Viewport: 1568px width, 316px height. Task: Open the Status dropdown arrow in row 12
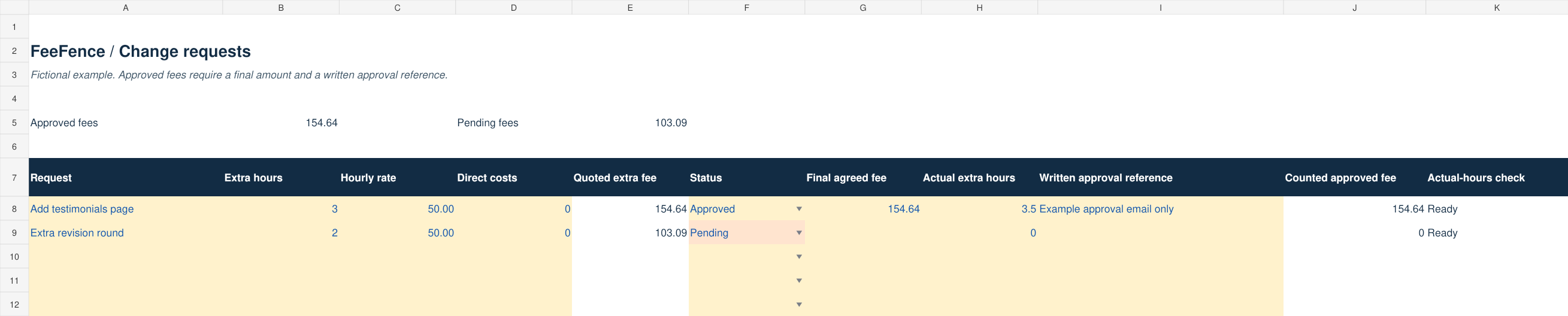click(x=798, y=305)
